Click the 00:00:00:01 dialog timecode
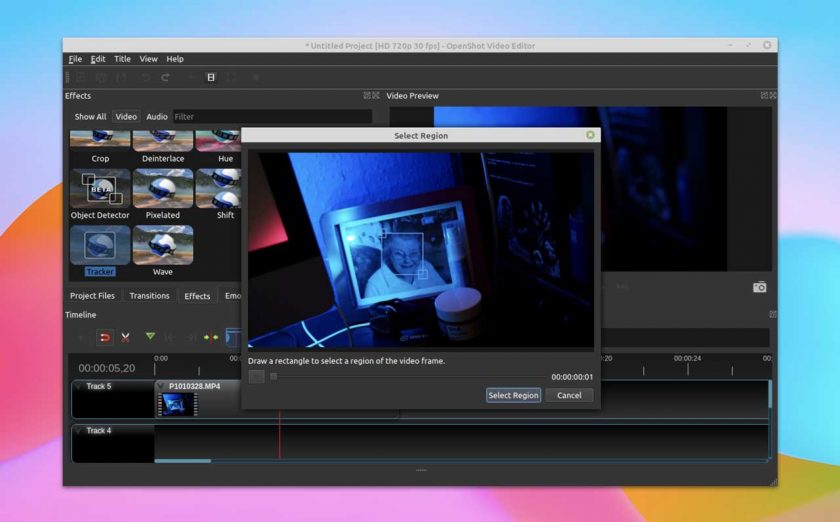Image resolution: width=840 pixels, height=522 pixels. [x=572, y=377]
